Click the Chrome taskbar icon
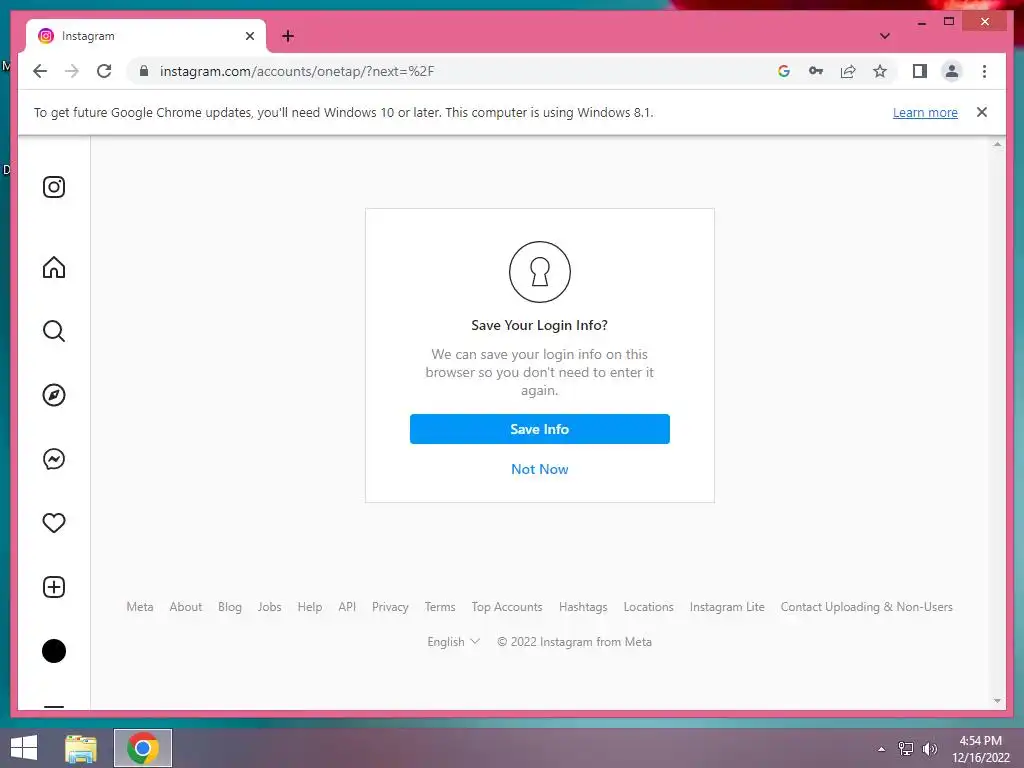The image size is (1024, 768). click(143, 748)
